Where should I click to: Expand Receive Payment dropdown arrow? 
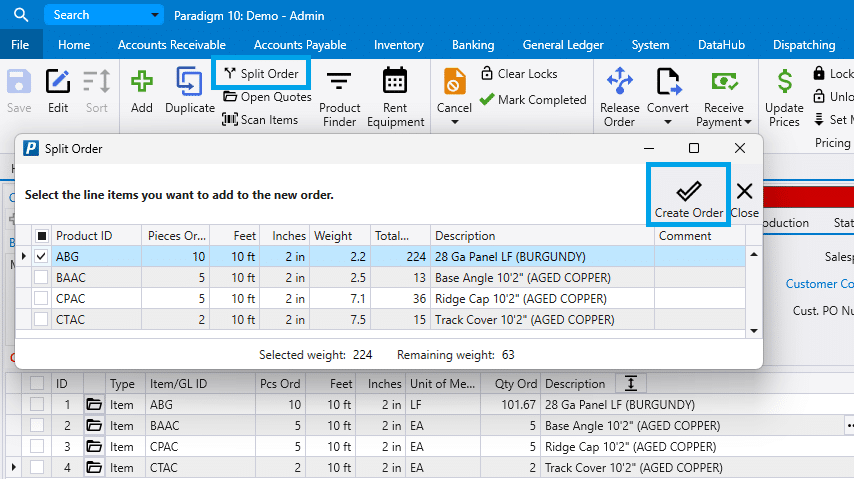tap(748, 122)
